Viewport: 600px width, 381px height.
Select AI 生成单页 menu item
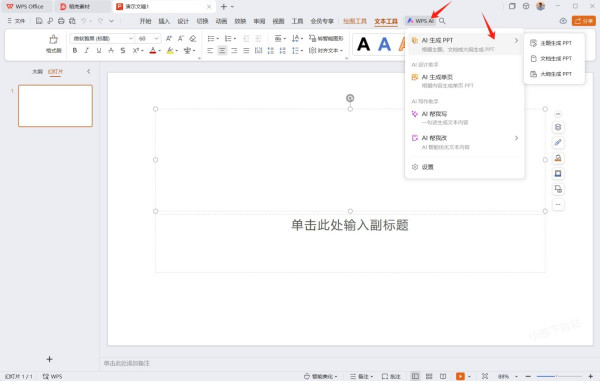click(x=464, y=81)
